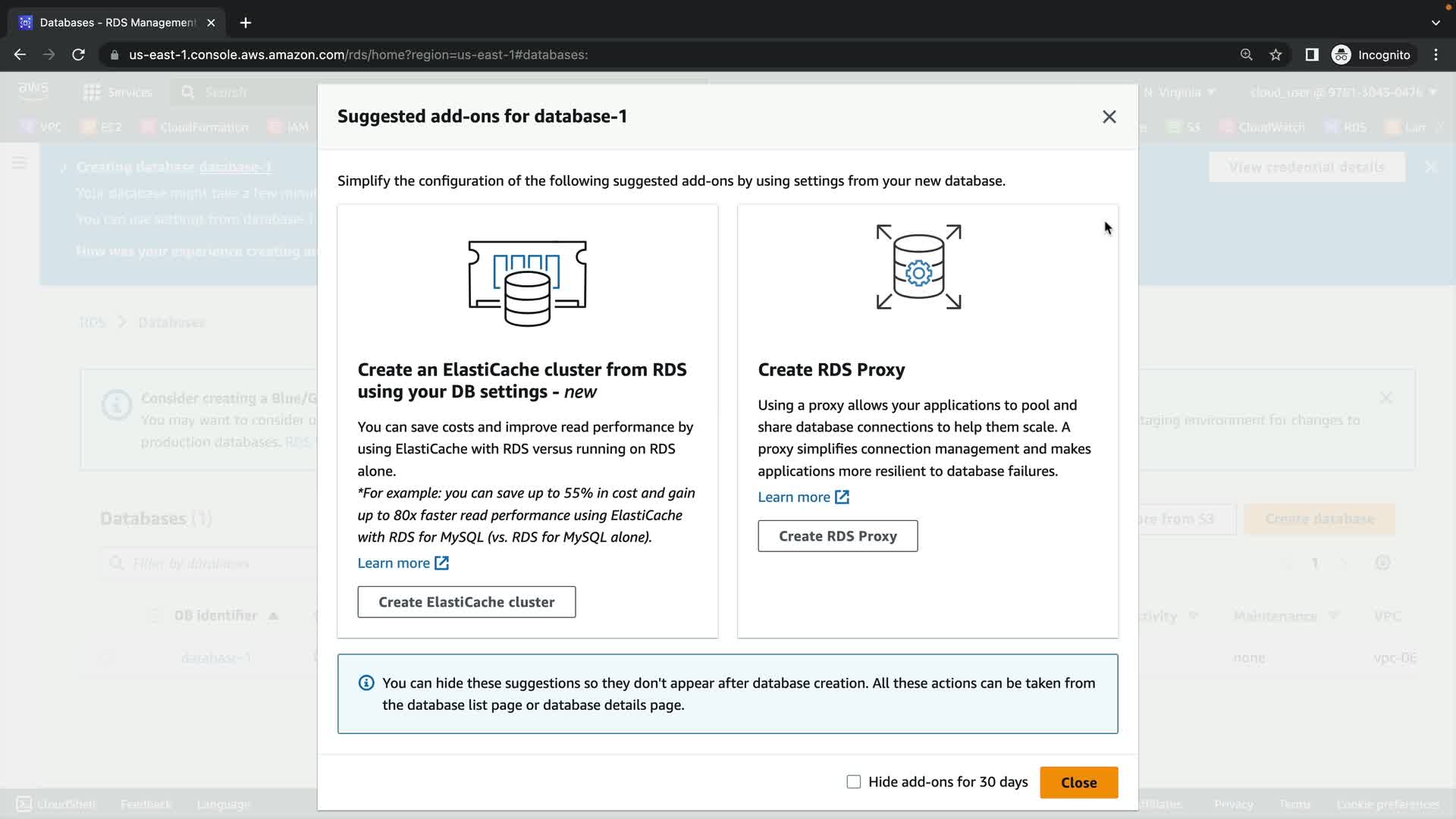Close the suggested add-ons dialog with X
Screen dimensions: 1456x819
coord(1109,117)
